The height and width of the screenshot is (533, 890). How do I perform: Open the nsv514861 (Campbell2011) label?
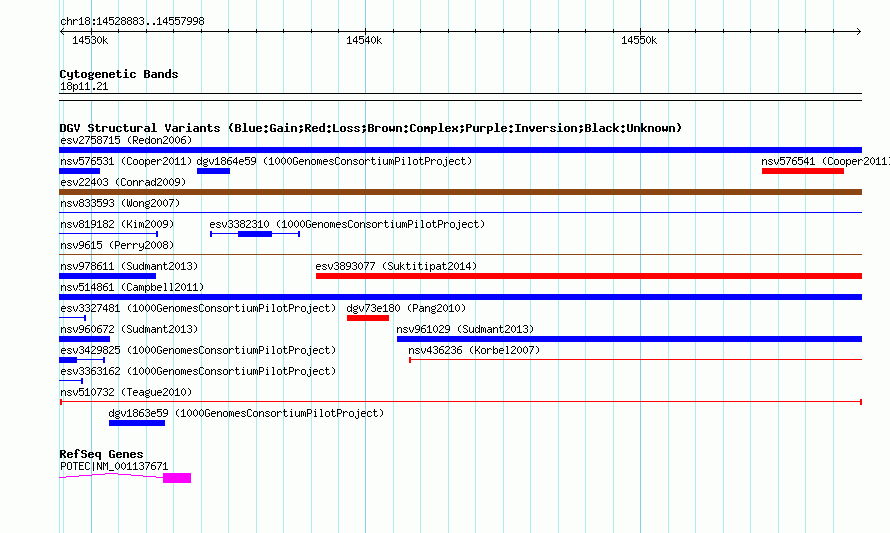[x=132, y=287]
